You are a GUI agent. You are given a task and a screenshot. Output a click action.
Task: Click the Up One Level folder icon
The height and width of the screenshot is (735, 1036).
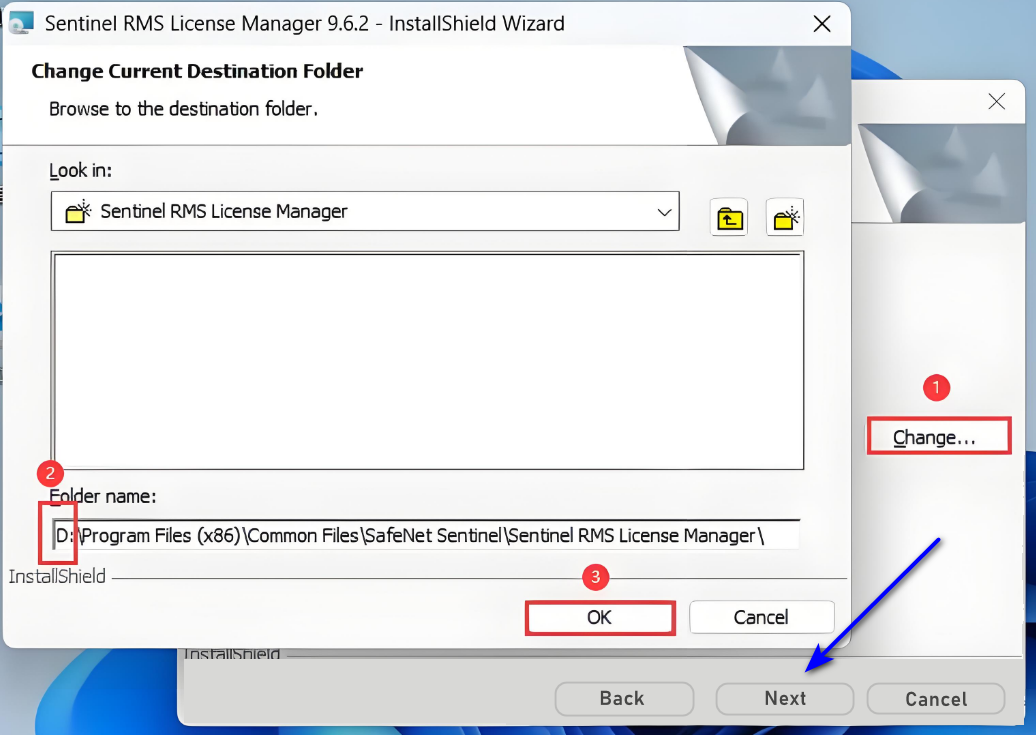[729, 217]
